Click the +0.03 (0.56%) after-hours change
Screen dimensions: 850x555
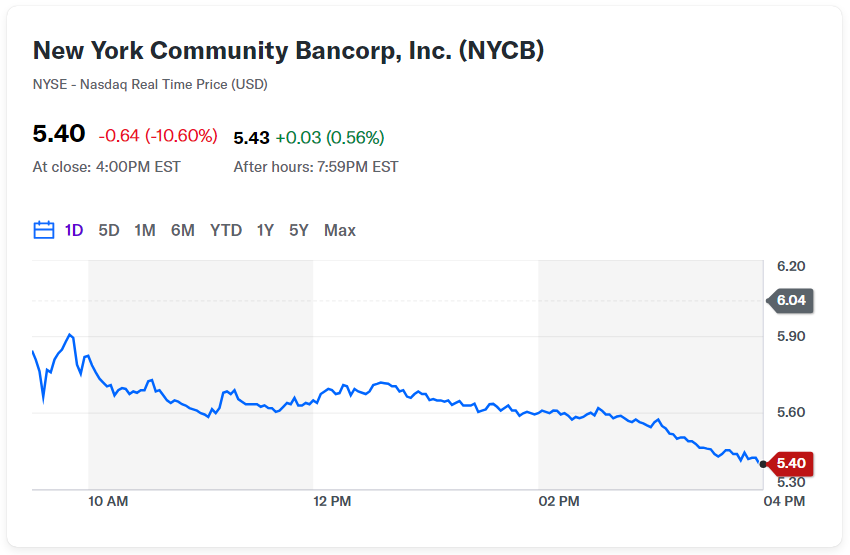point(330,137)
